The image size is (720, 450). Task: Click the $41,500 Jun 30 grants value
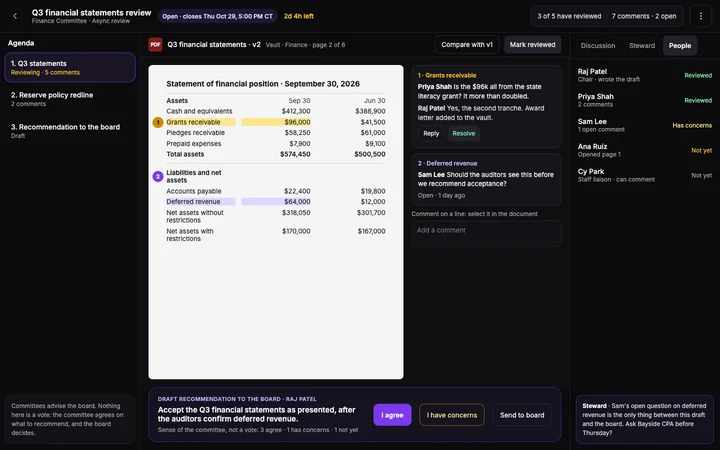pyautogui.click(x=373, y=122)
